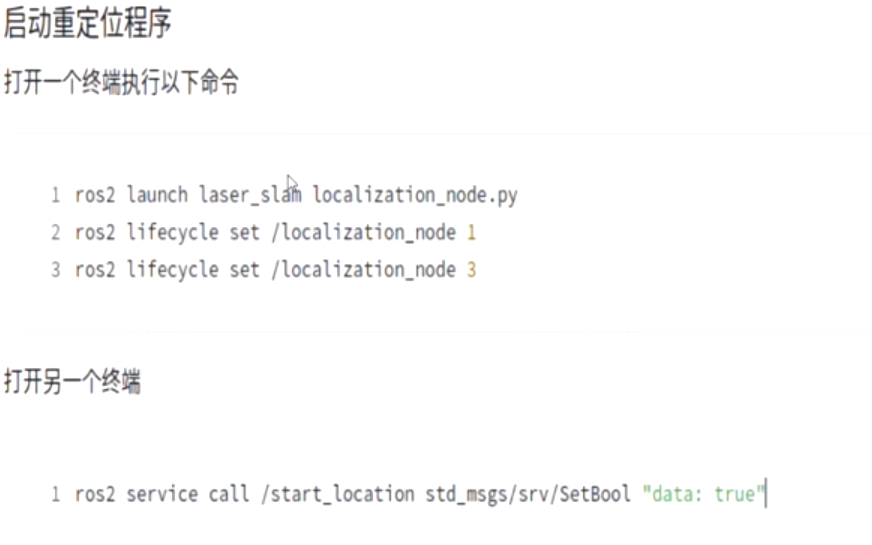Click line number 3 of the first code block
Screen dimensions: 872x545
tap(56, 270)
